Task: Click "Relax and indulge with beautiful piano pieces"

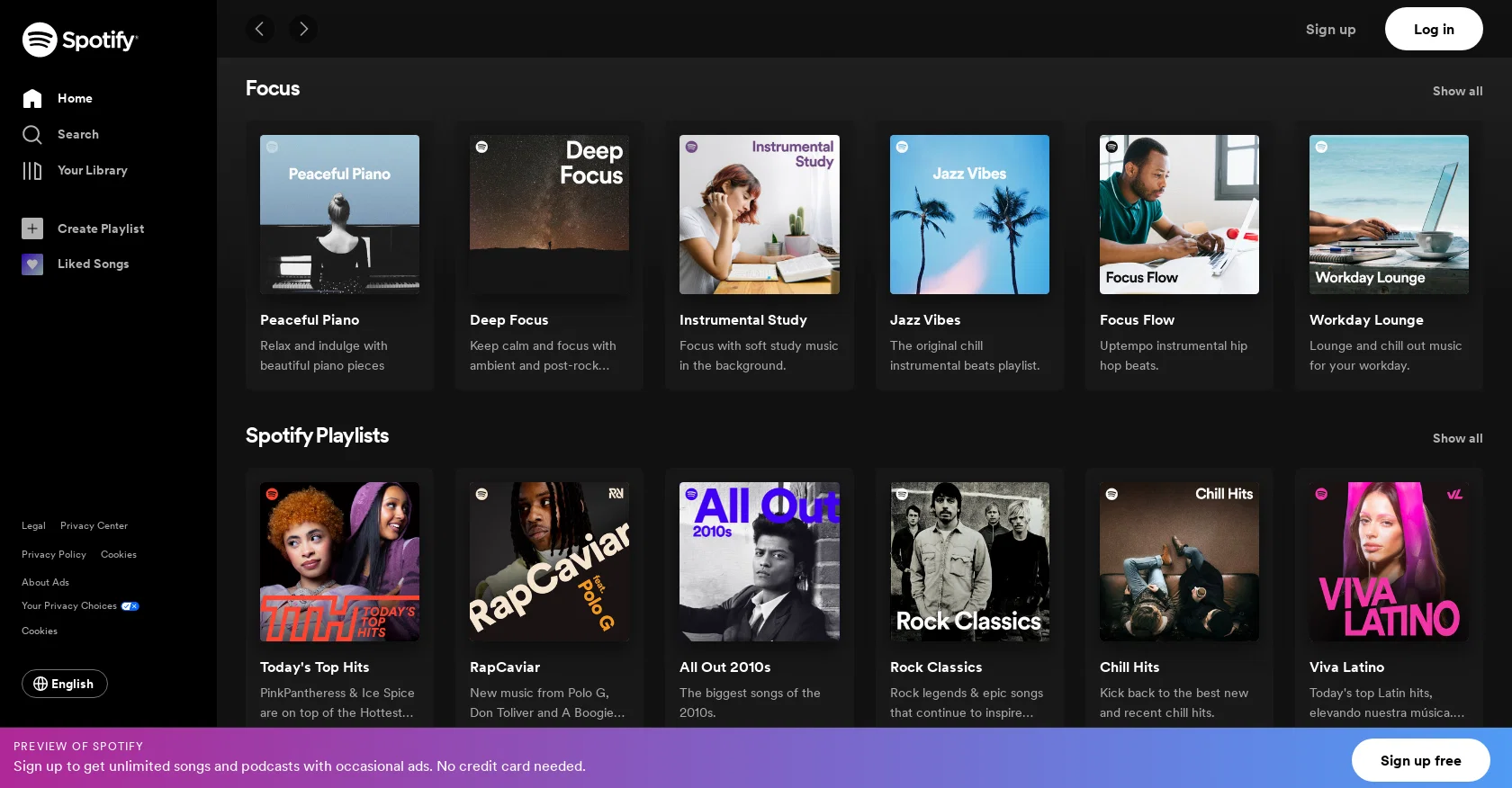Action: pyautogui.click(x=324, y=355)
